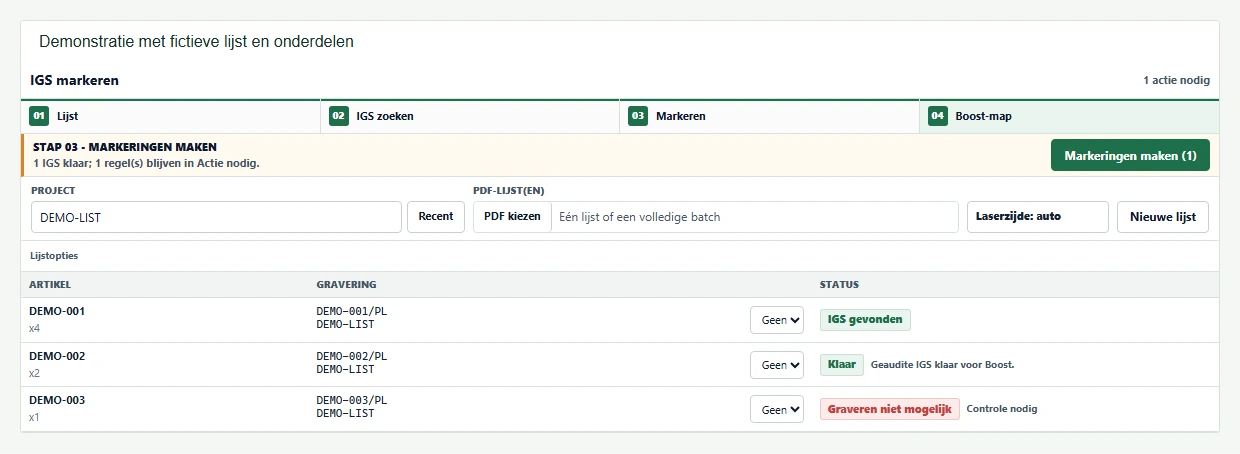Click the x2 quantity under DEMO-002

pyautogui.click(x=35, y=373)
